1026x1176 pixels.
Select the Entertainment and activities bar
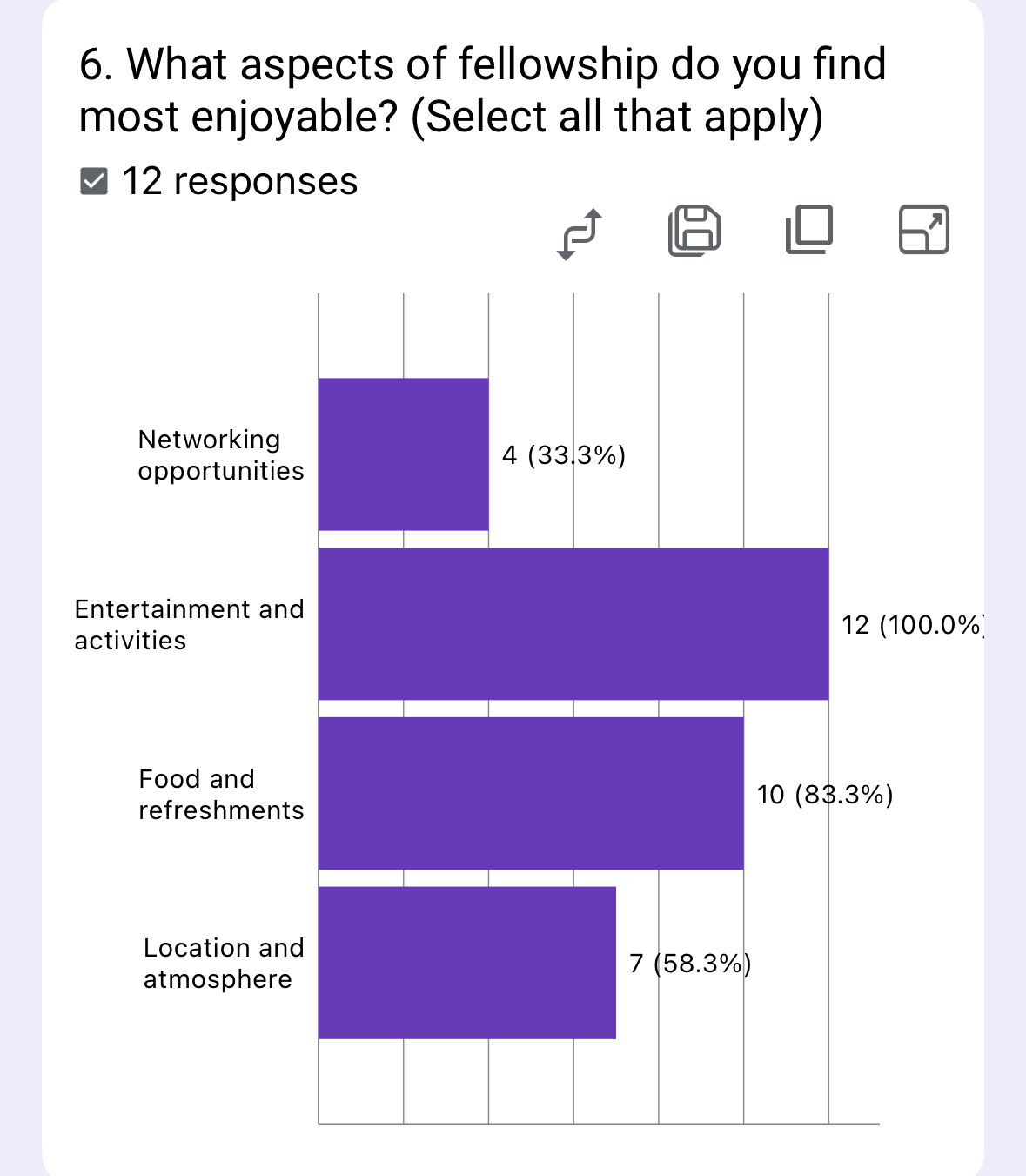coord(573,623)
